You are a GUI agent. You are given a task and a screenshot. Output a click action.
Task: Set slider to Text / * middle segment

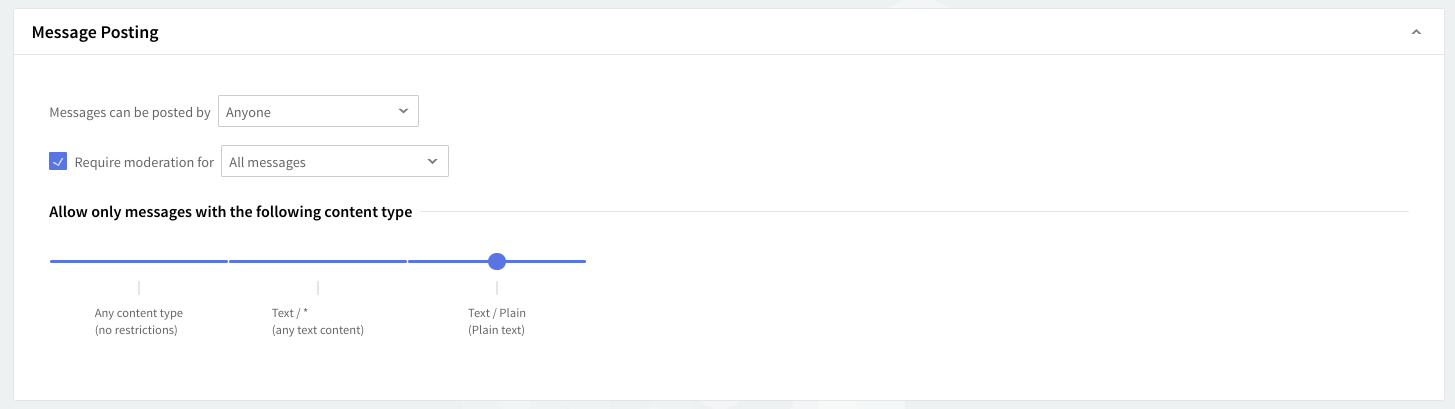(x=318, y=262)
